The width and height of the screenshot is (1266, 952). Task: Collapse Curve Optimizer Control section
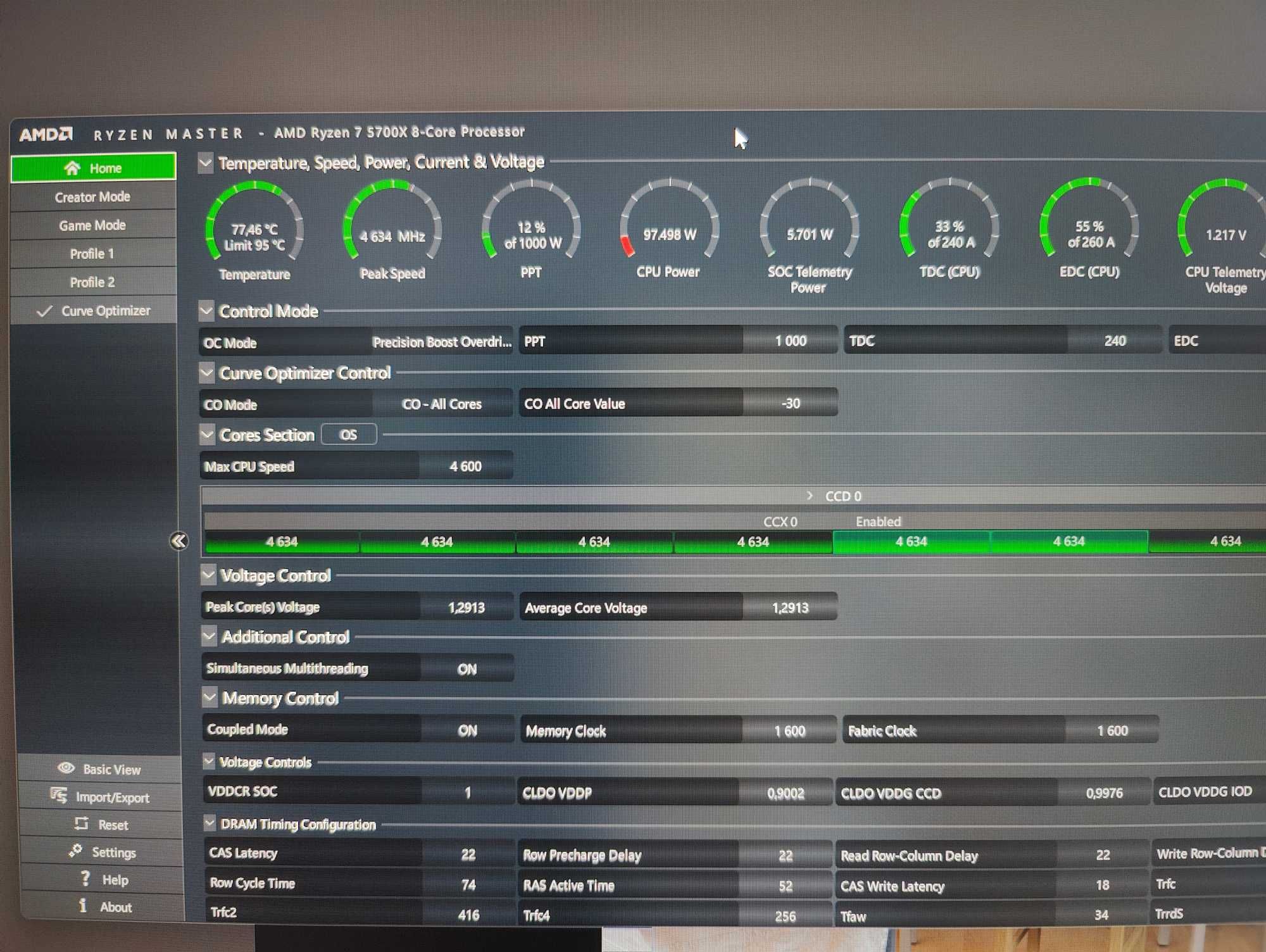[207, 373]
